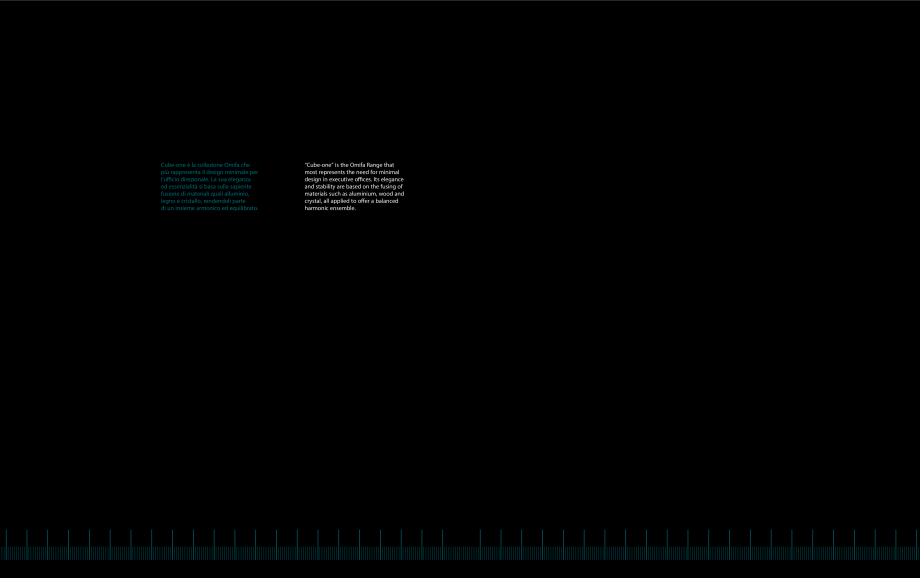Click the line "design in executive offices. Its elegance"
Viewport: 920px width, 578px height.
coord(354,178)
